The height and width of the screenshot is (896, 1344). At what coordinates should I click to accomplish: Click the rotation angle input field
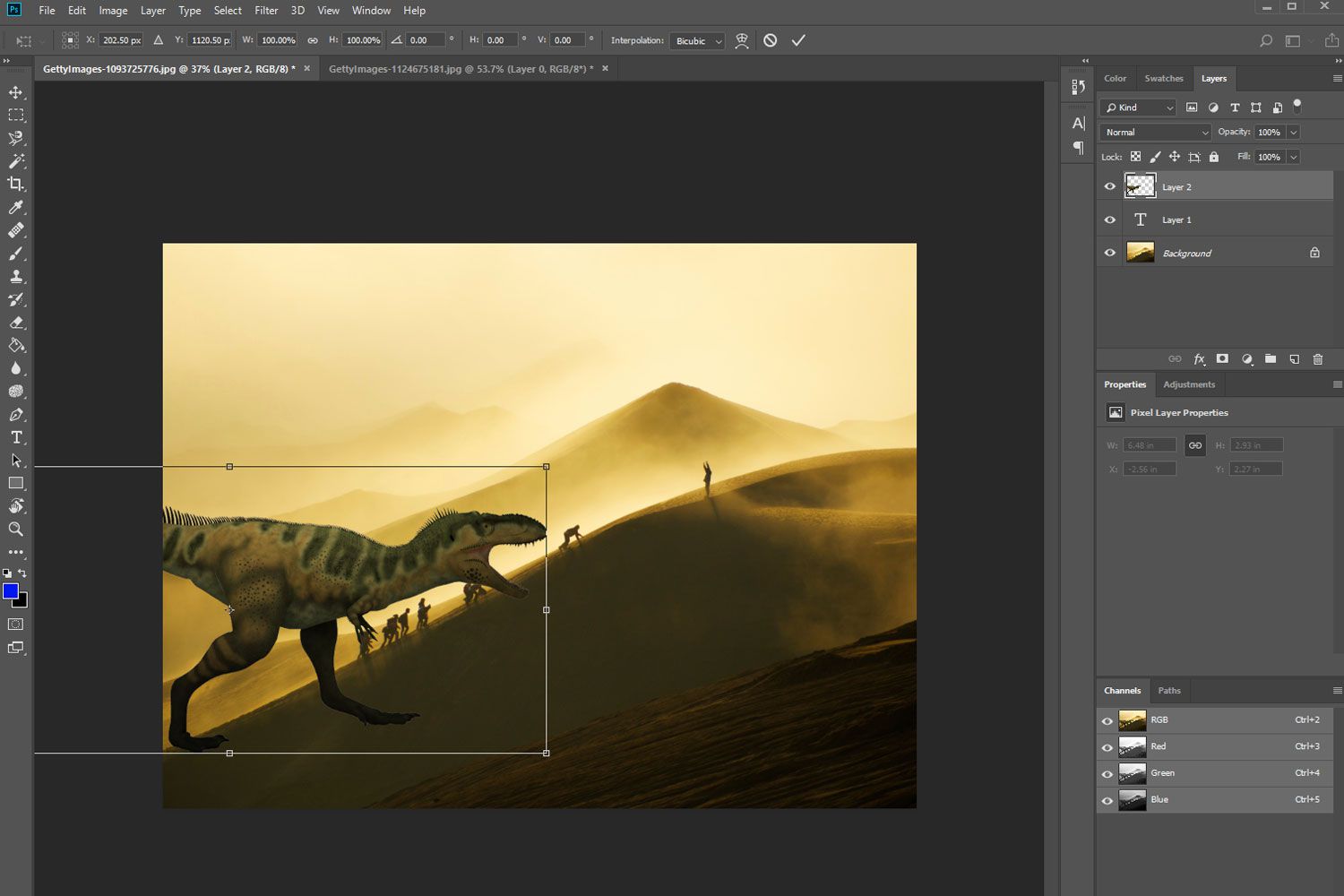(425, 40)
